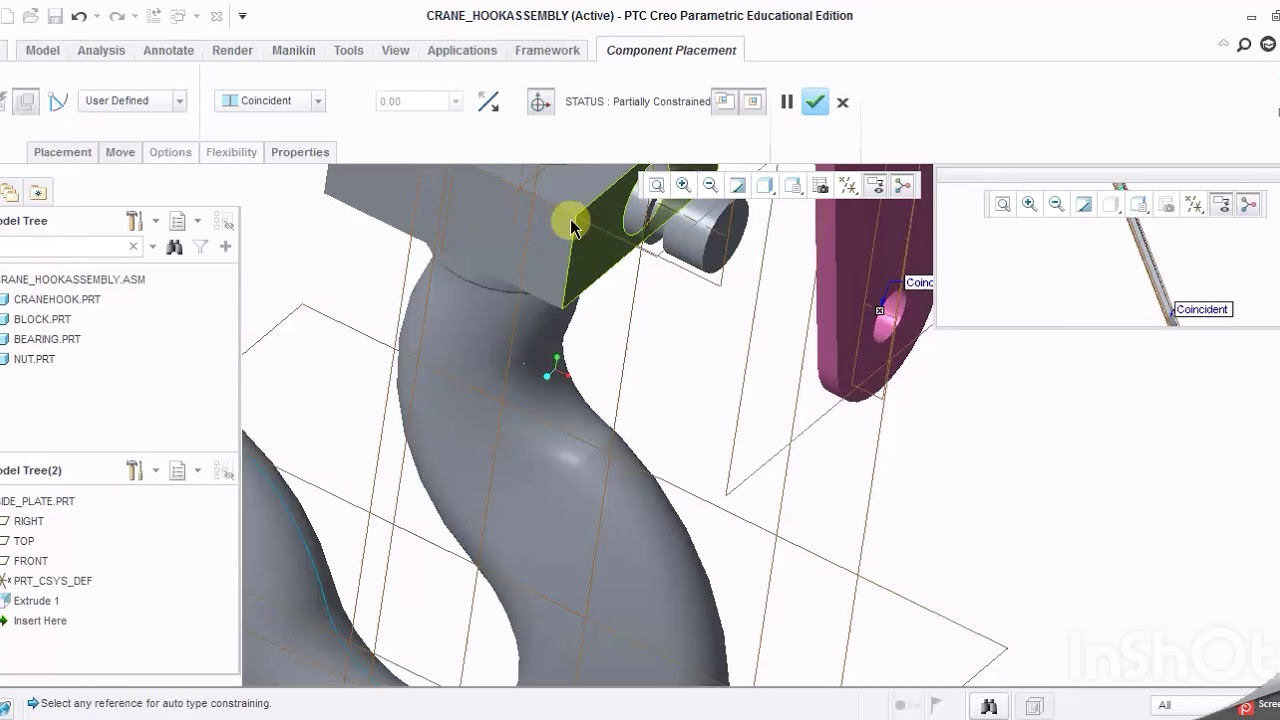
Task: Open Display Style menu in the main graphics toolbar
Action: coord(765,185)
